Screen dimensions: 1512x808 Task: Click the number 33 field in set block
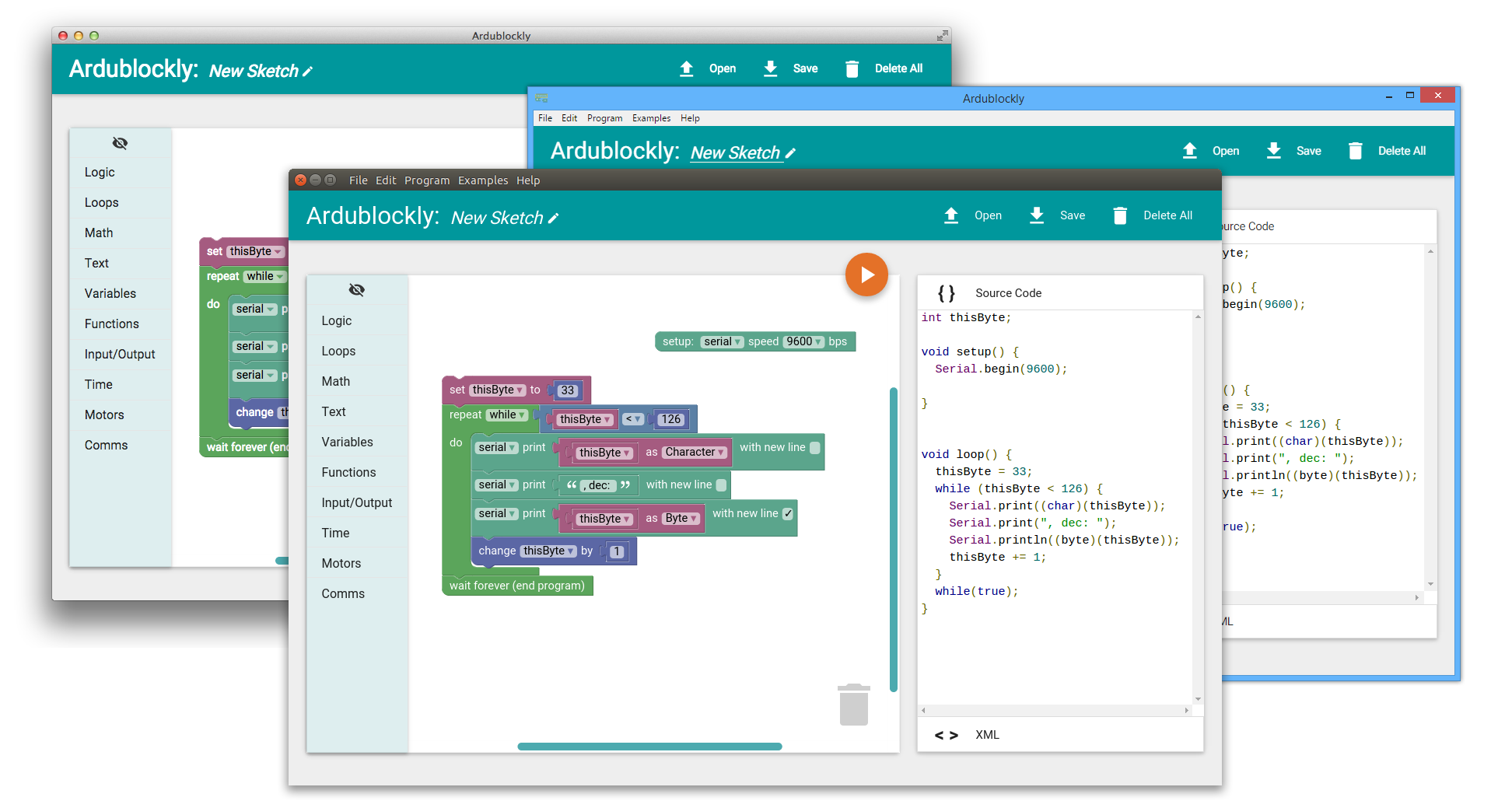pyautogui.click(x=568, y=390)
